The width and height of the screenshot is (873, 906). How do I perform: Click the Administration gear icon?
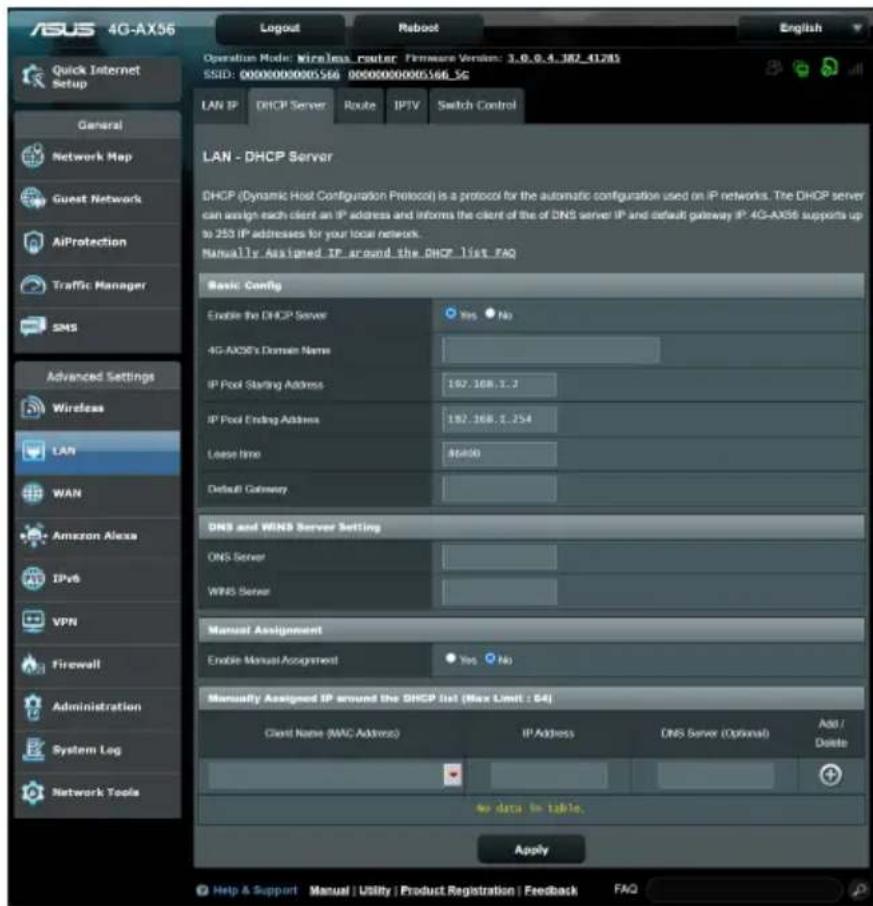(33, 707)
